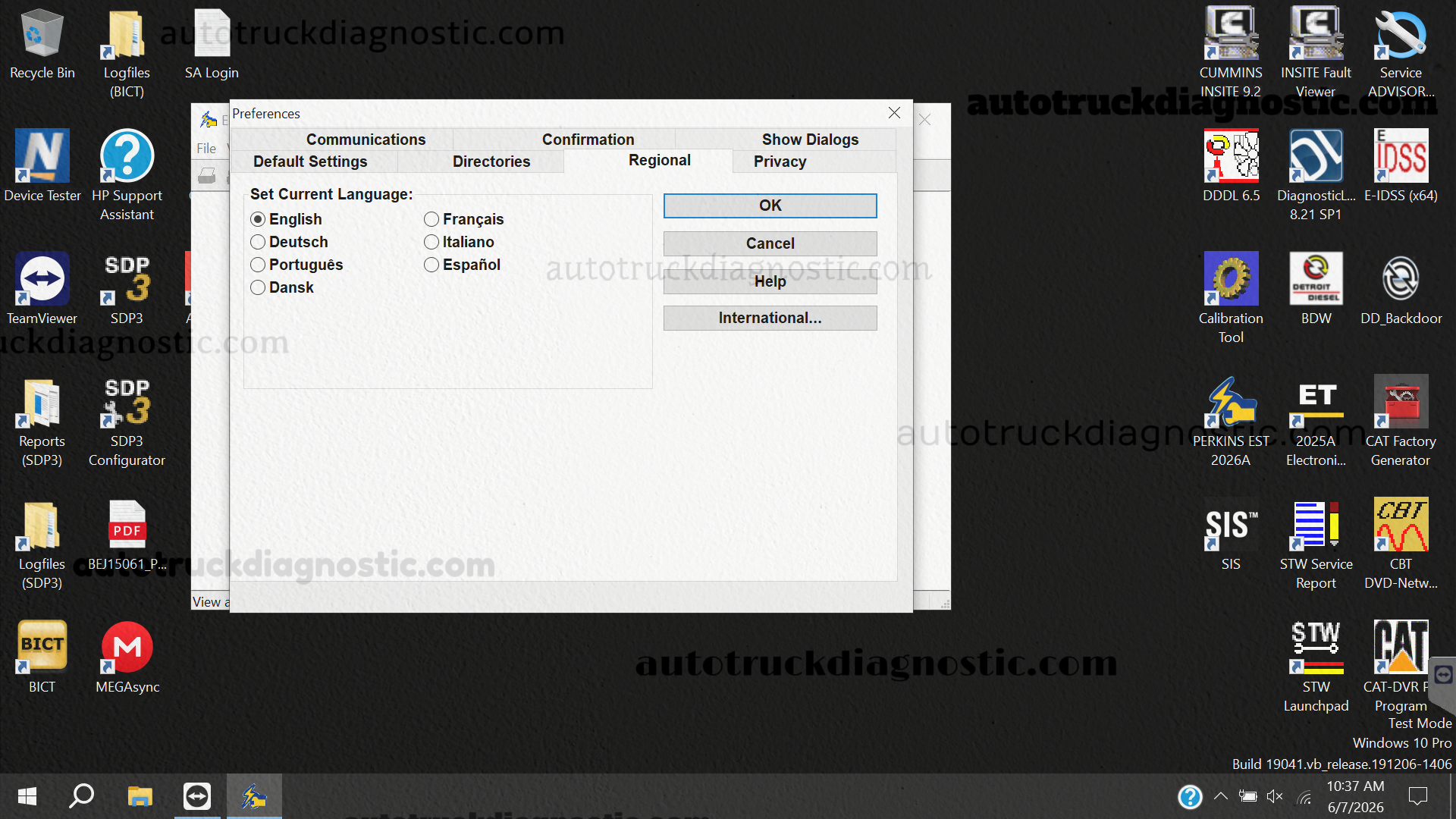1456x819 pixels.
Task: Open CAT Factory Generator icon
Action: tap(1401, 421)
